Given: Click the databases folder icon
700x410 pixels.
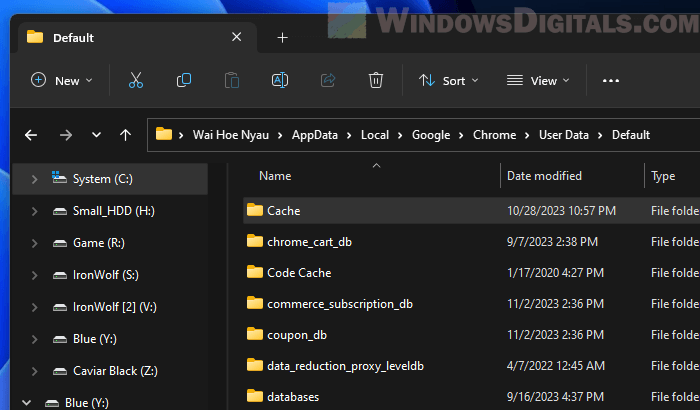Looking at the screenshot, I should click(x=255, y=396).
